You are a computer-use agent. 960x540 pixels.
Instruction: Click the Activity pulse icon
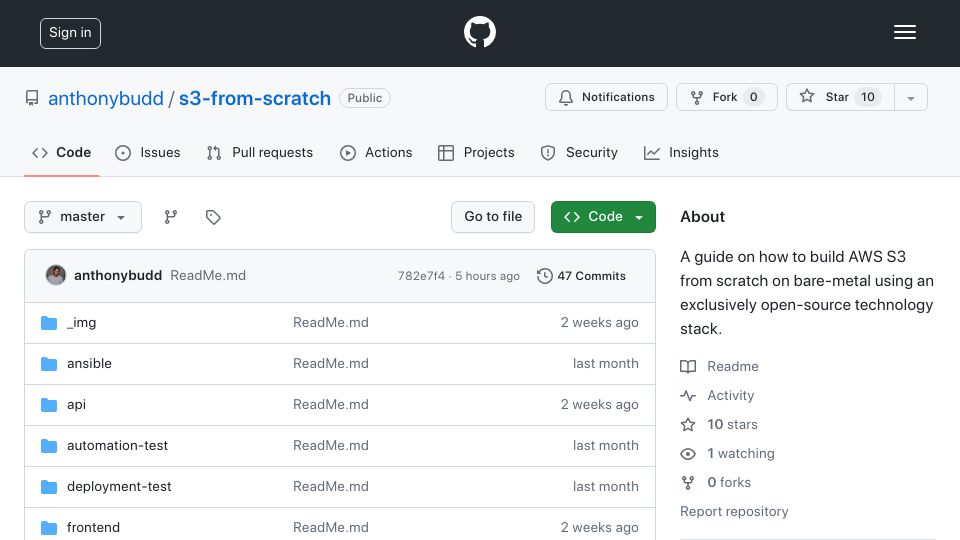(688, 396)
